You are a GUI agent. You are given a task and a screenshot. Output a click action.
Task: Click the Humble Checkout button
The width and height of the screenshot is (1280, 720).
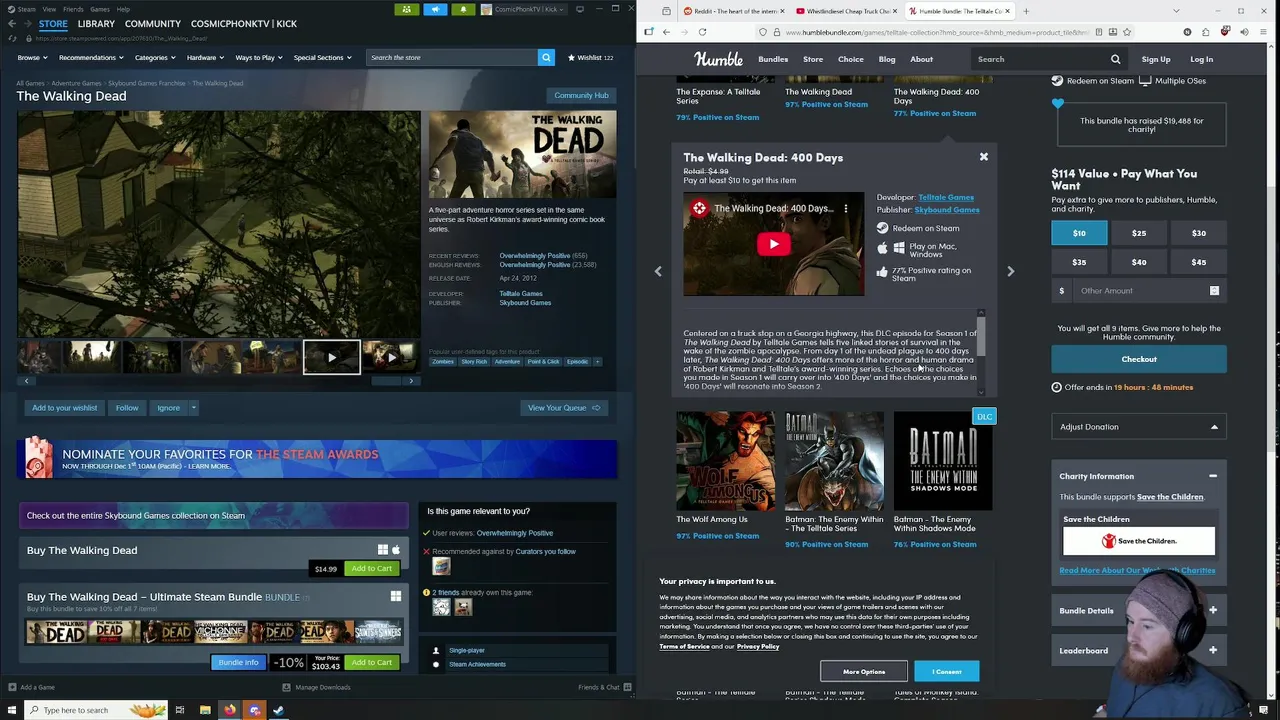pyautogui.click(x=1139, y=359)
